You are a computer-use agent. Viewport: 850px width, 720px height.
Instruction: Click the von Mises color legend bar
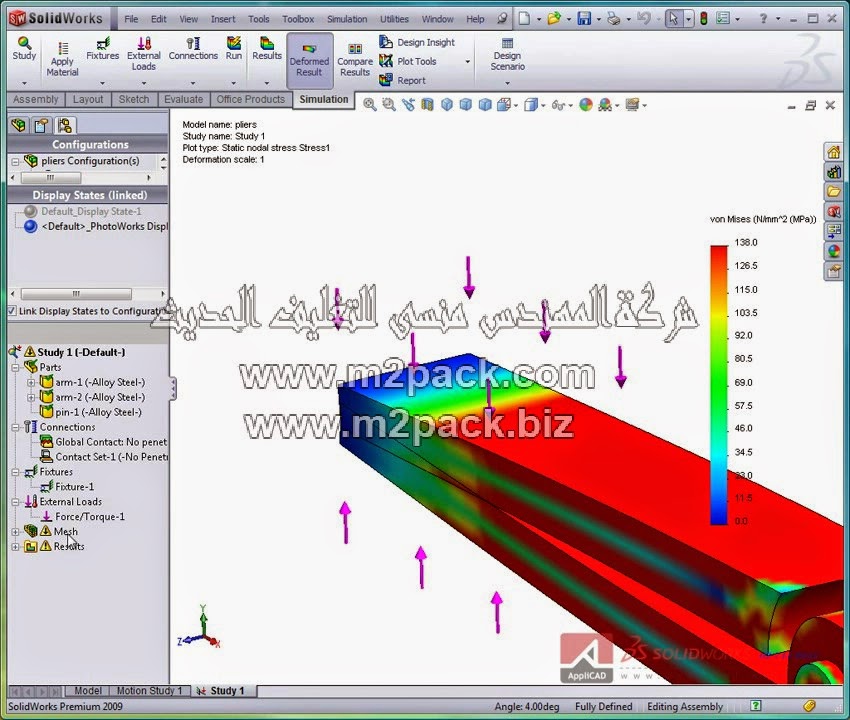tap(719, 384)
